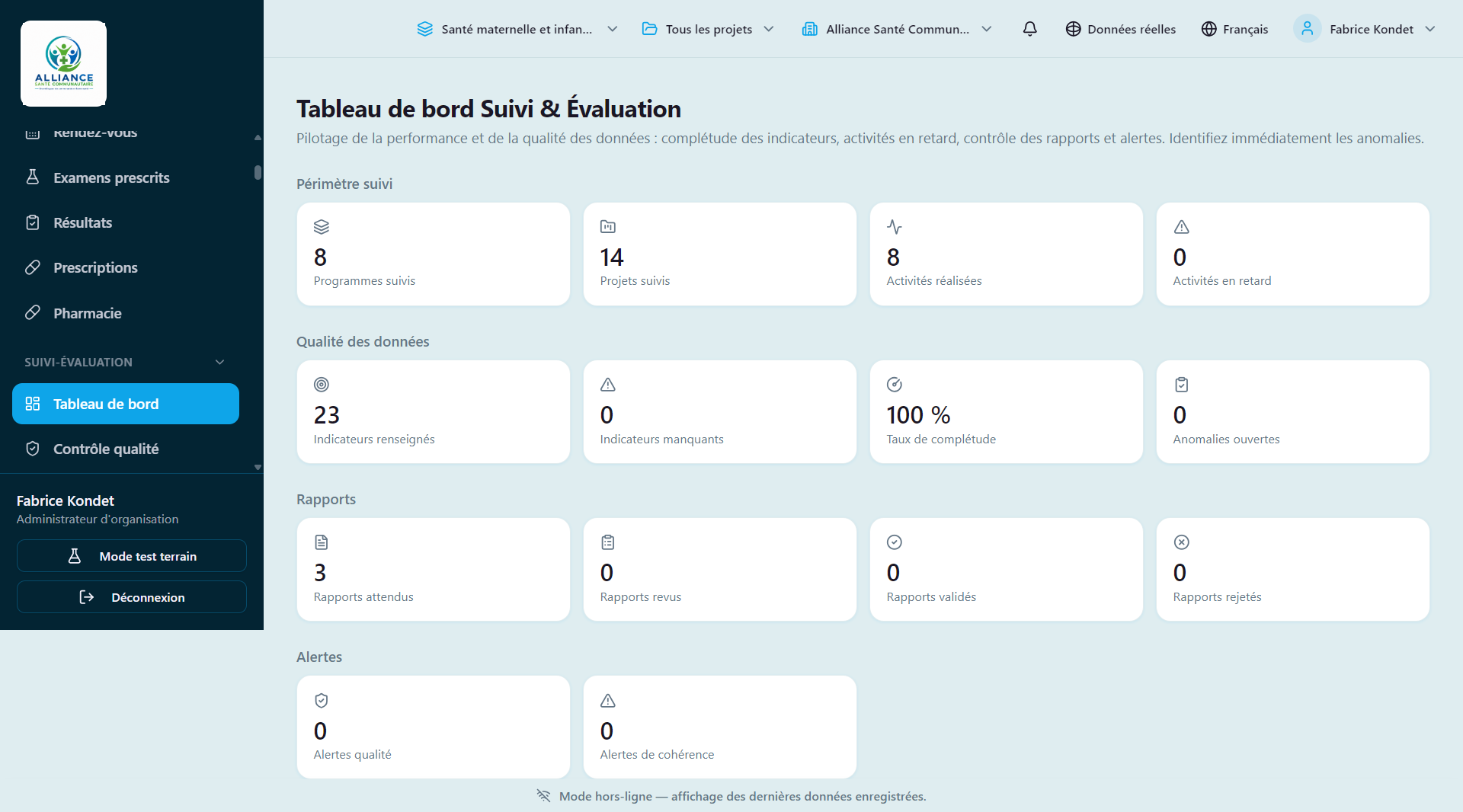Click the Pharmacie pill icon
Image resolution: width=1463 pixels, height=812 pixels.
(33, 313)
